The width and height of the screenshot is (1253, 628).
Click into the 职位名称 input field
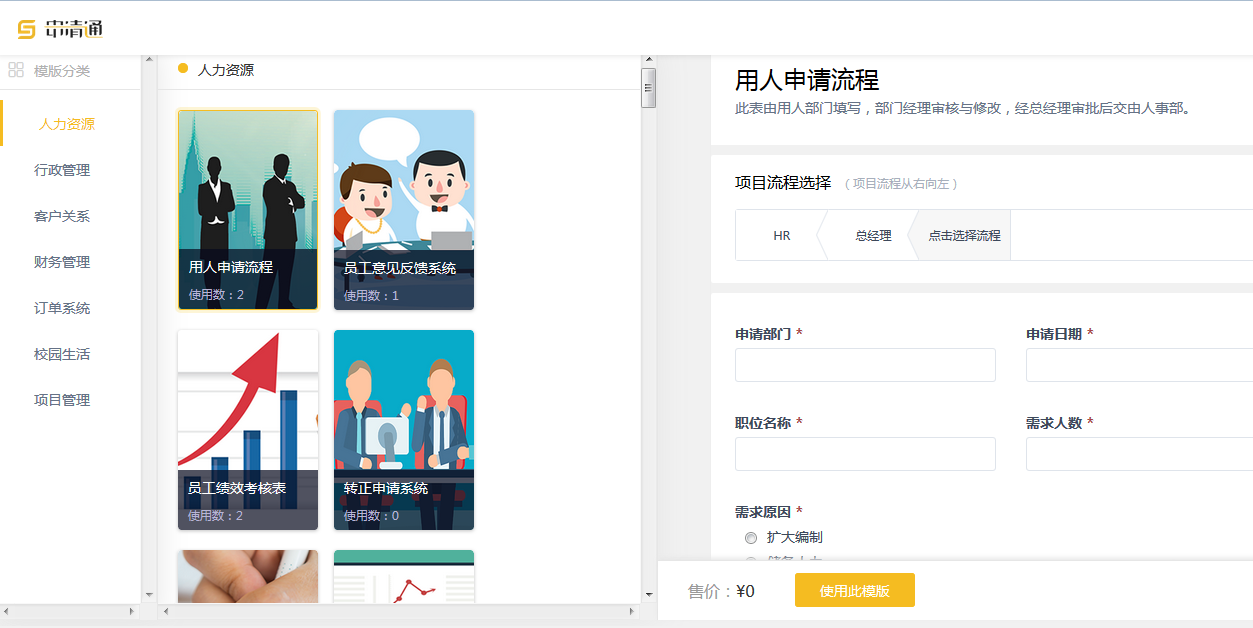865,454
